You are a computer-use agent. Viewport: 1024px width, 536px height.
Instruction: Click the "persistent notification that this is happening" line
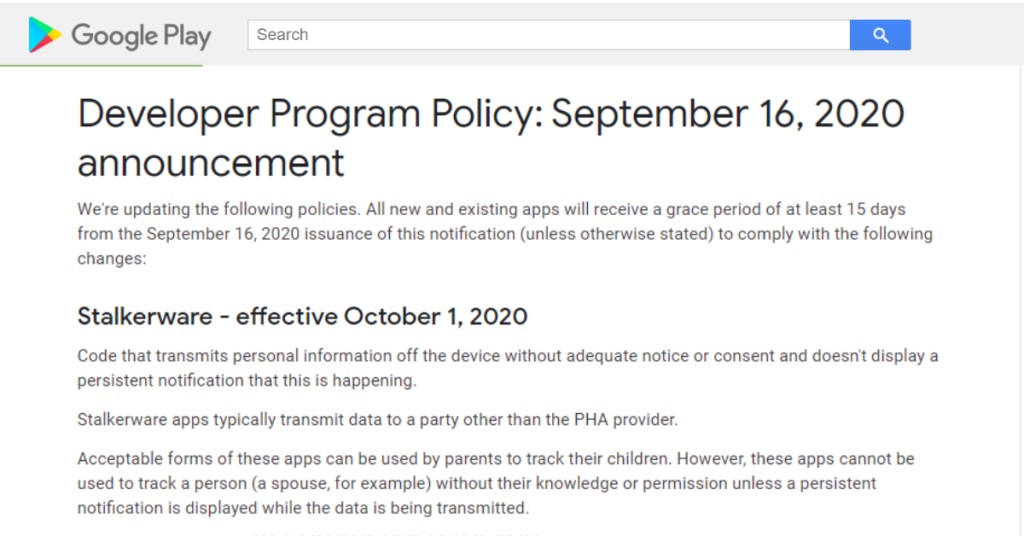246,380
